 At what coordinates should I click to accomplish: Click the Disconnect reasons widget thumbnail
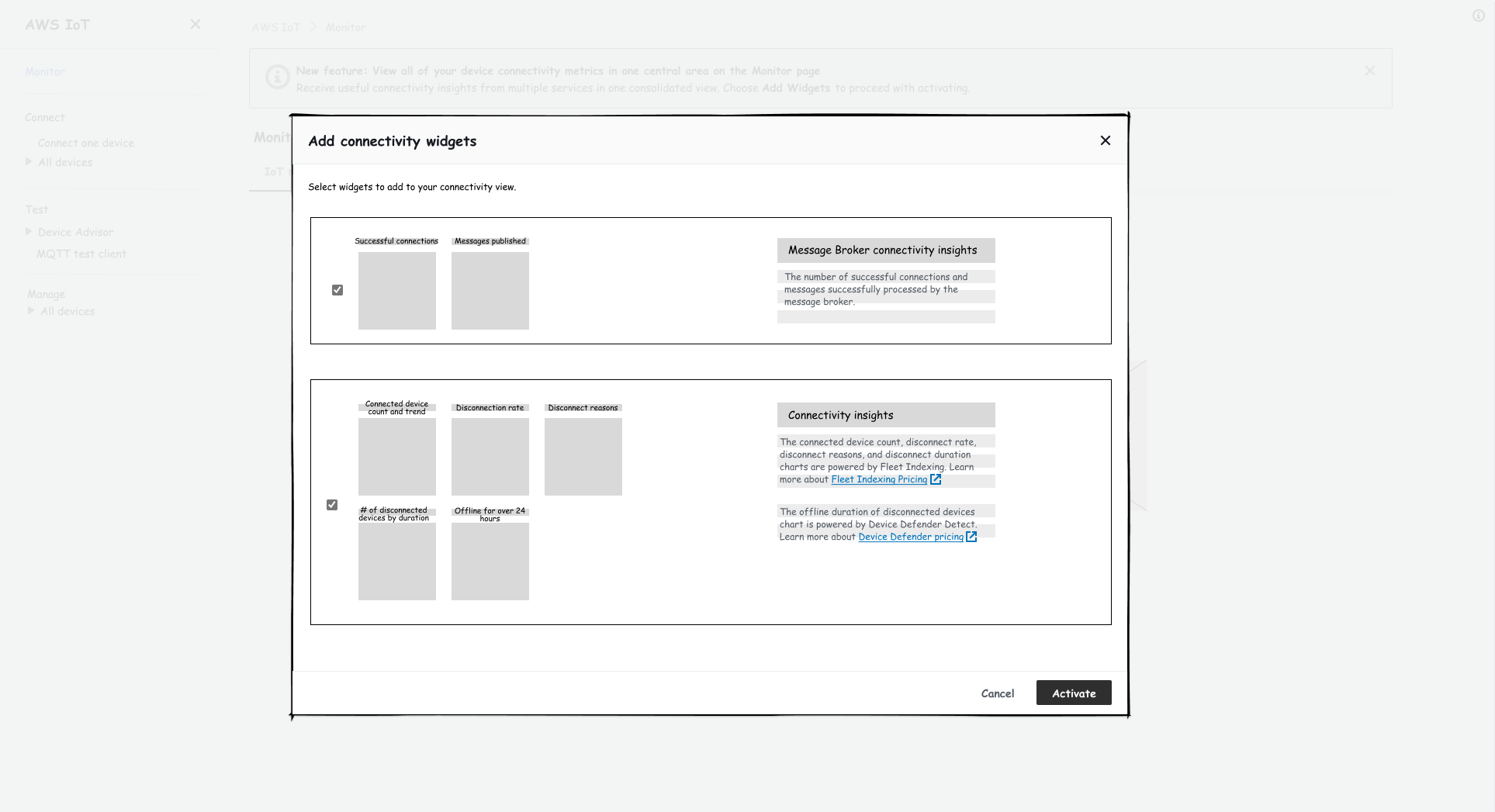(x=583, y=456)
